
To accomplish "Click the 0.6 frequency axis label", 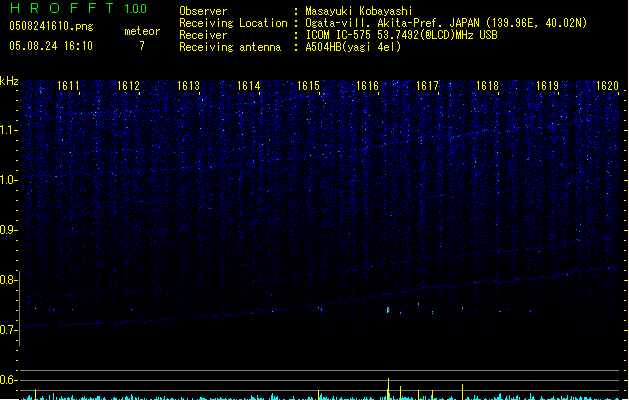I will click(9, 380).
